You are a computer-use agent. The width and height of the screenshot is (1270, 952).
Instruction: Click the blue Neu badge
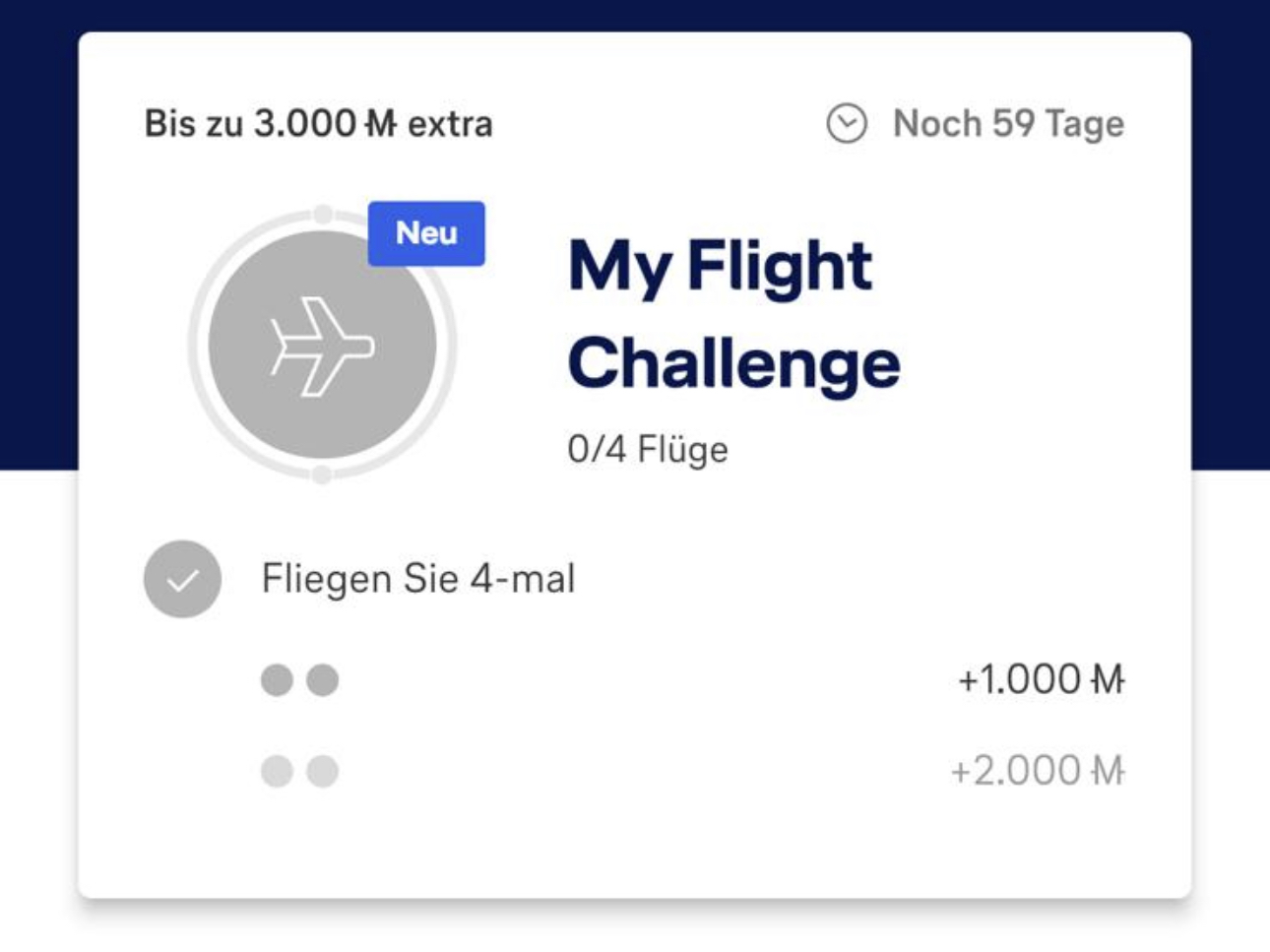426,233
